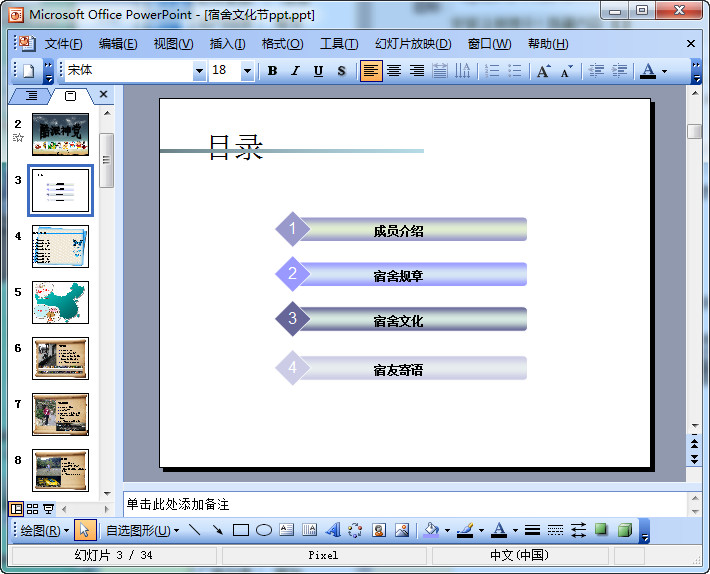Insert a horizontal text box
The image size is (710, 574).
287,530
